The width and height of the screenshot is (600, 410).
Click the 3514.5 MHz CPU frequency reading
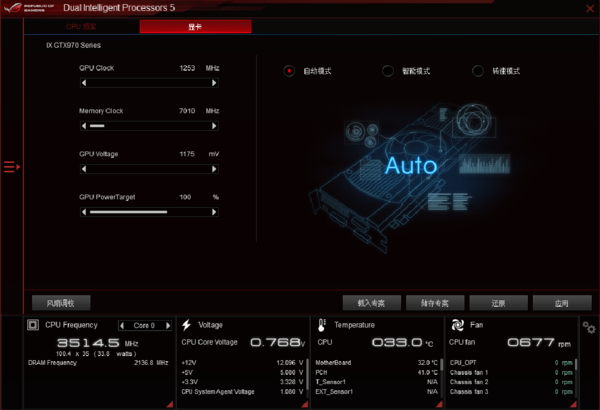coord(98,343)
